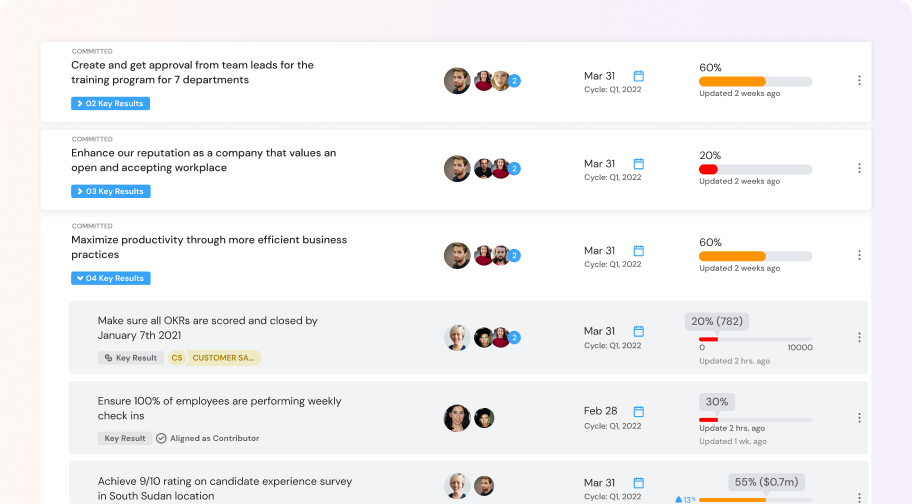This screenshot has width=912, height=504.
Task: Open calendar icon for training program objective
Action: click(x=639, y=76)
